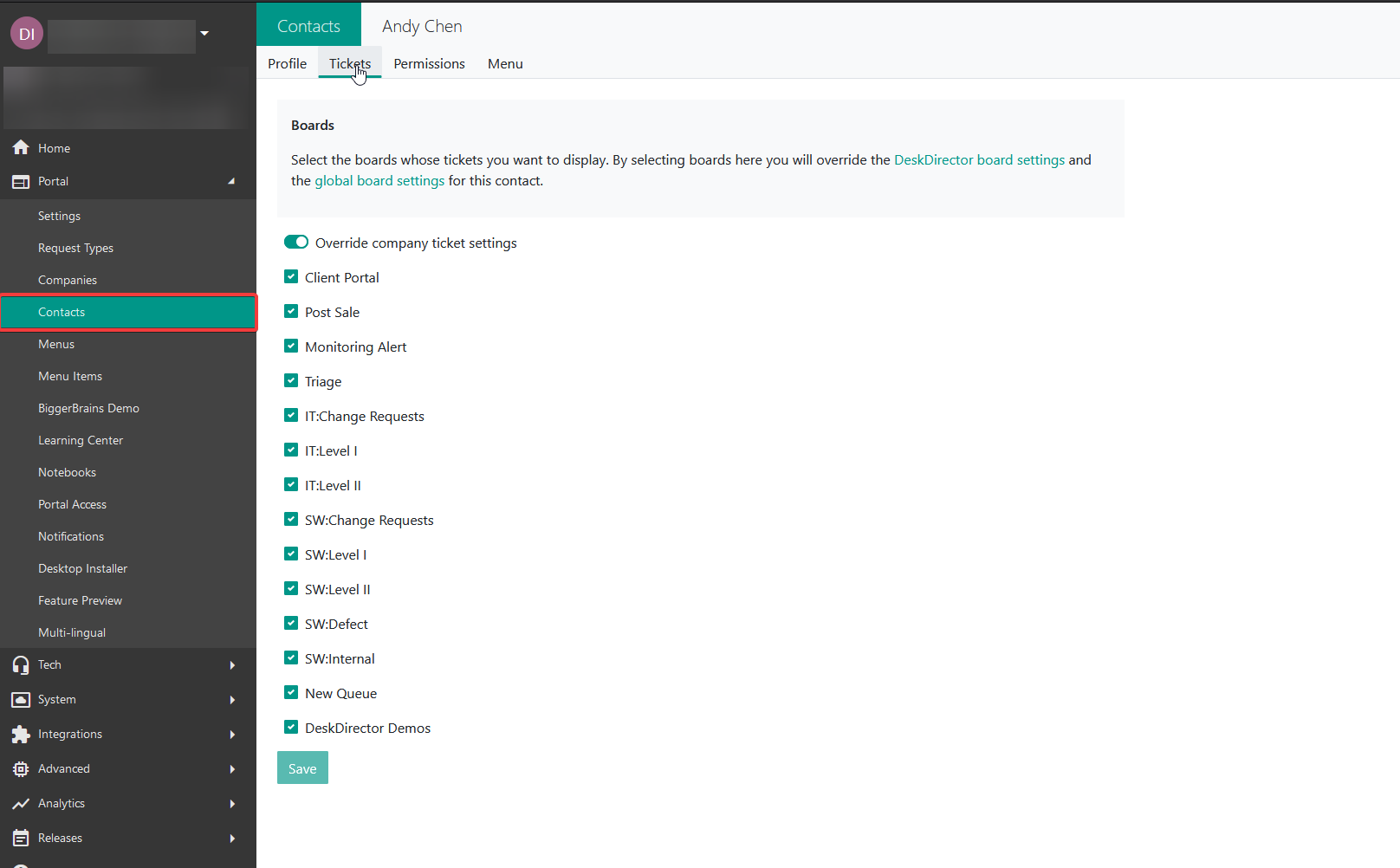Uncheck the Triage board checkbox
This screenshot has height=868, width=1400.
(x=291, y=381)
